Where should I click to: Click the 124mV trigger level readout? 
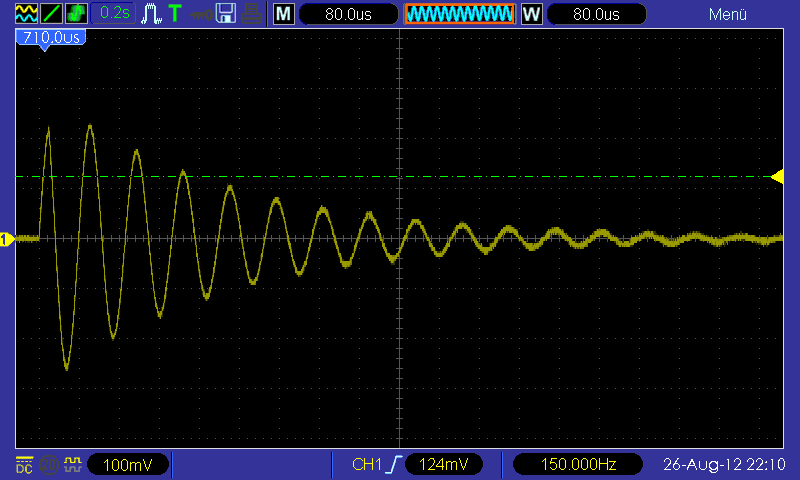tap(443, 464)
